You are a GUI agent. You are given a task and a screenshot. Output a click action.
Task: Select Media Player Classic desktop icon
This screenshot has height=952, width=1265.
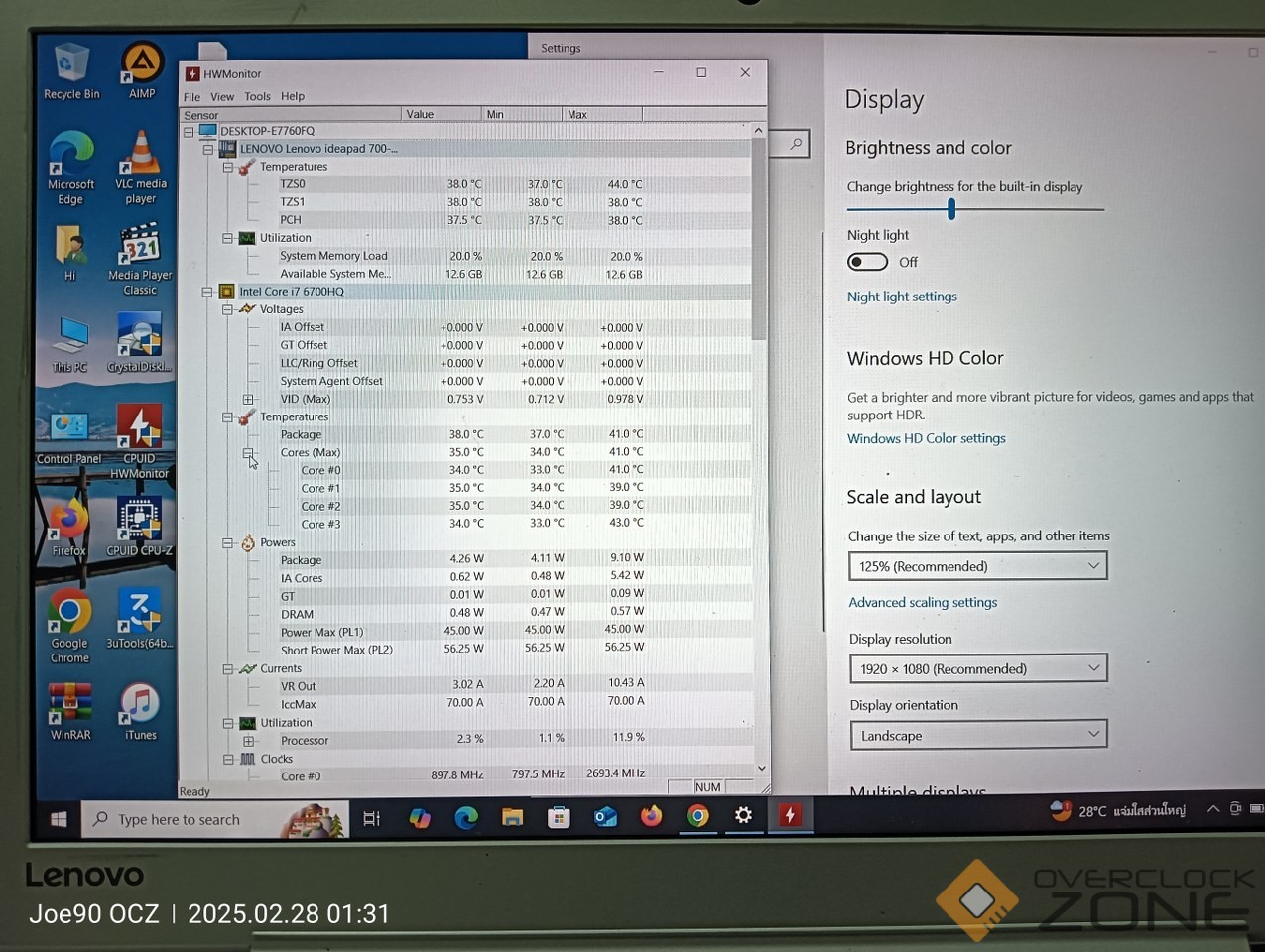point(140,260)
